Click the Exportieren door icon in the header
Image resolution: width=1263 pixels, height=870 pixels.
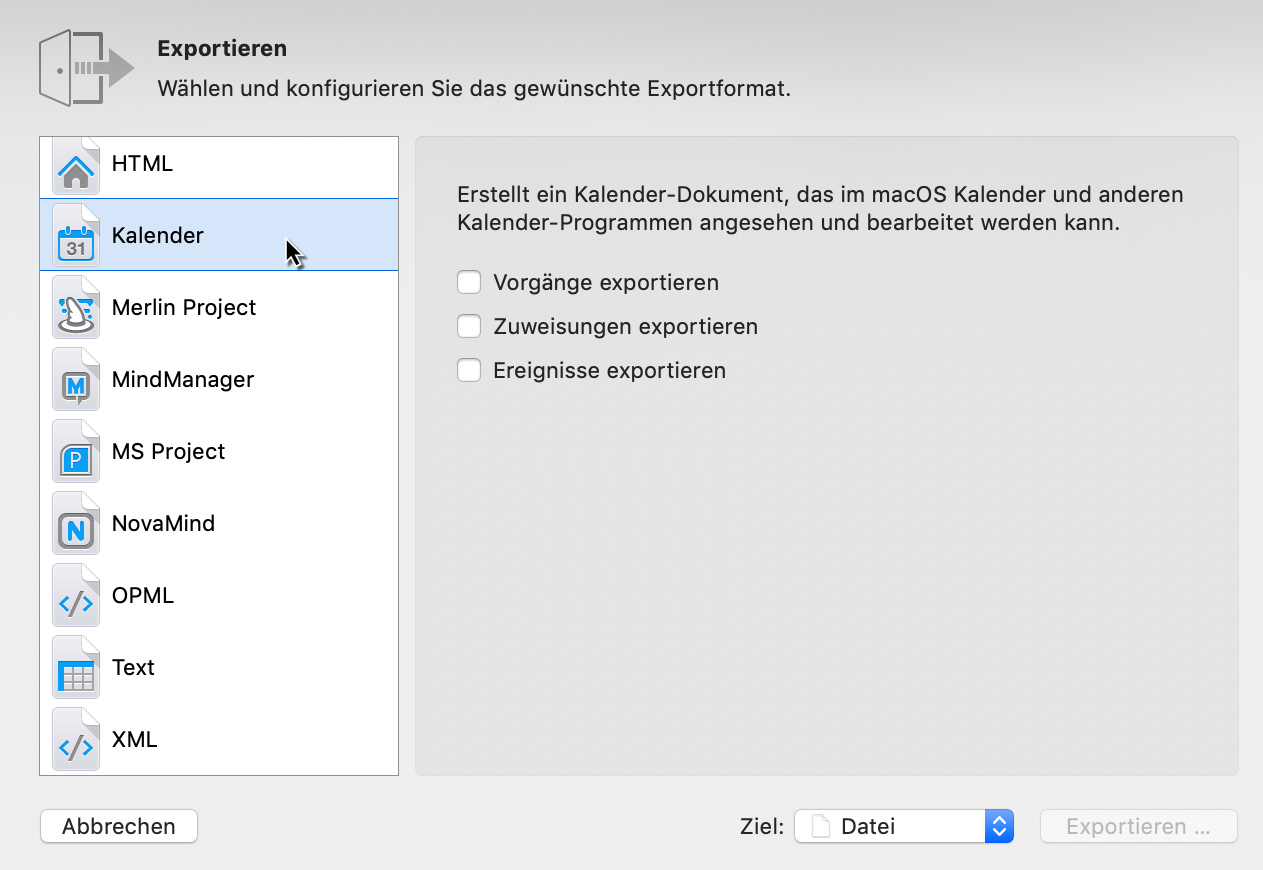[x=85, y=67]
